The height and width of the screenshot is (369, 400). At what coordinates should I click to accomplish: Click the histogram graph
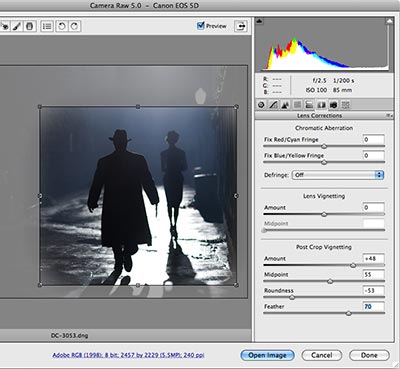click(324, 44)
